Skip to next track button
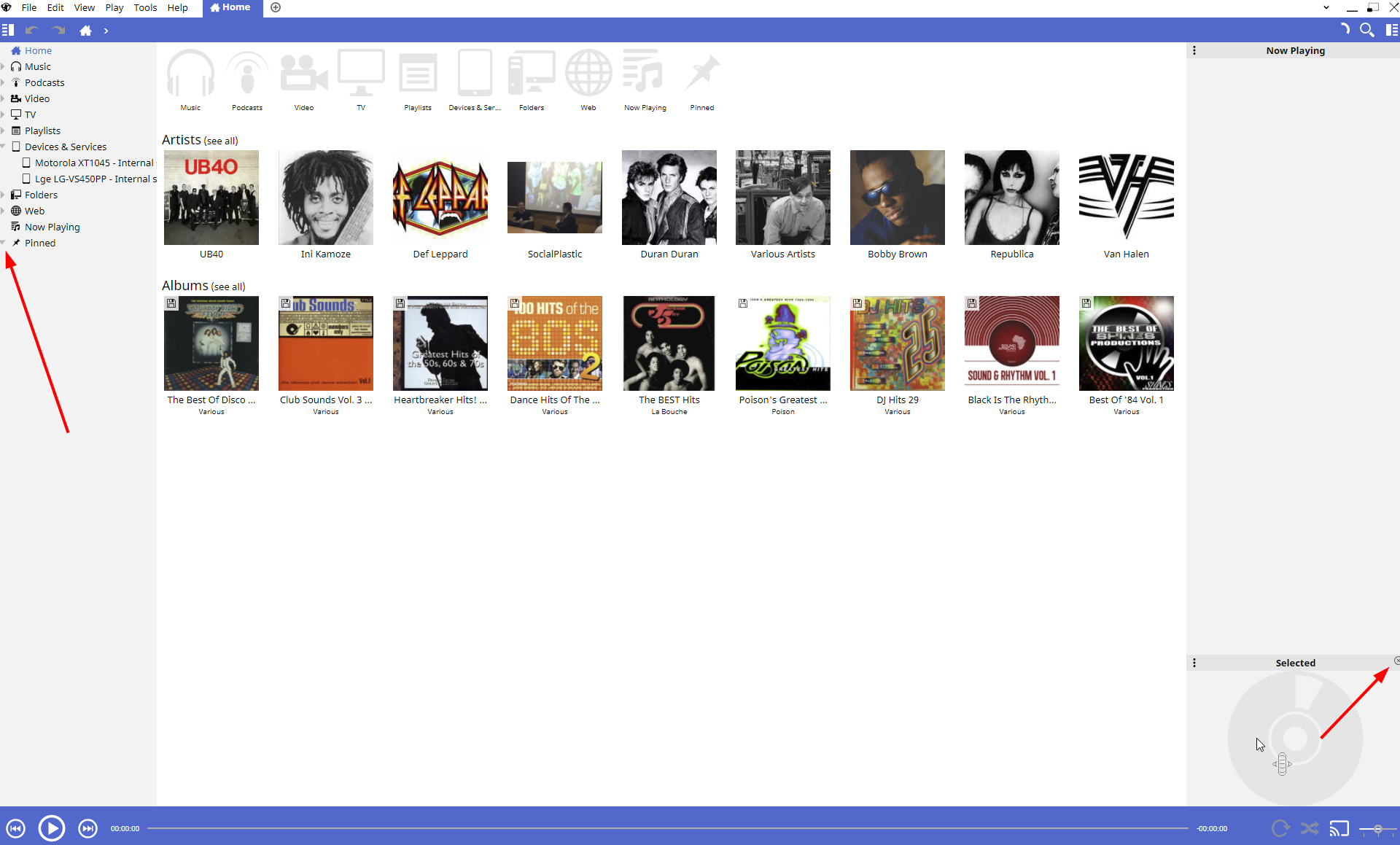This screenshot has width=1400, height=845. pyautogui.click(x=87, y=828)
